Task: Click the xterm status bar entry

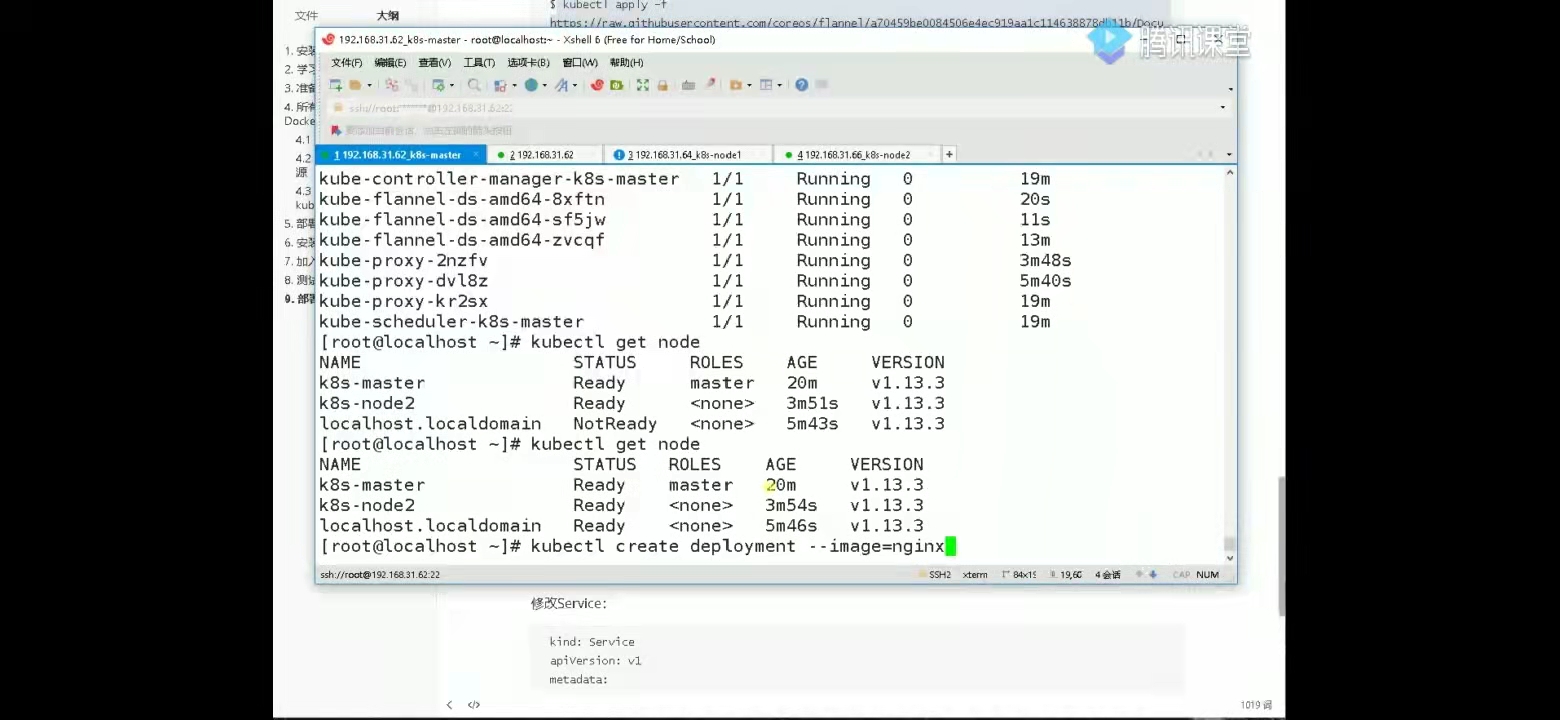Action: 975,575
